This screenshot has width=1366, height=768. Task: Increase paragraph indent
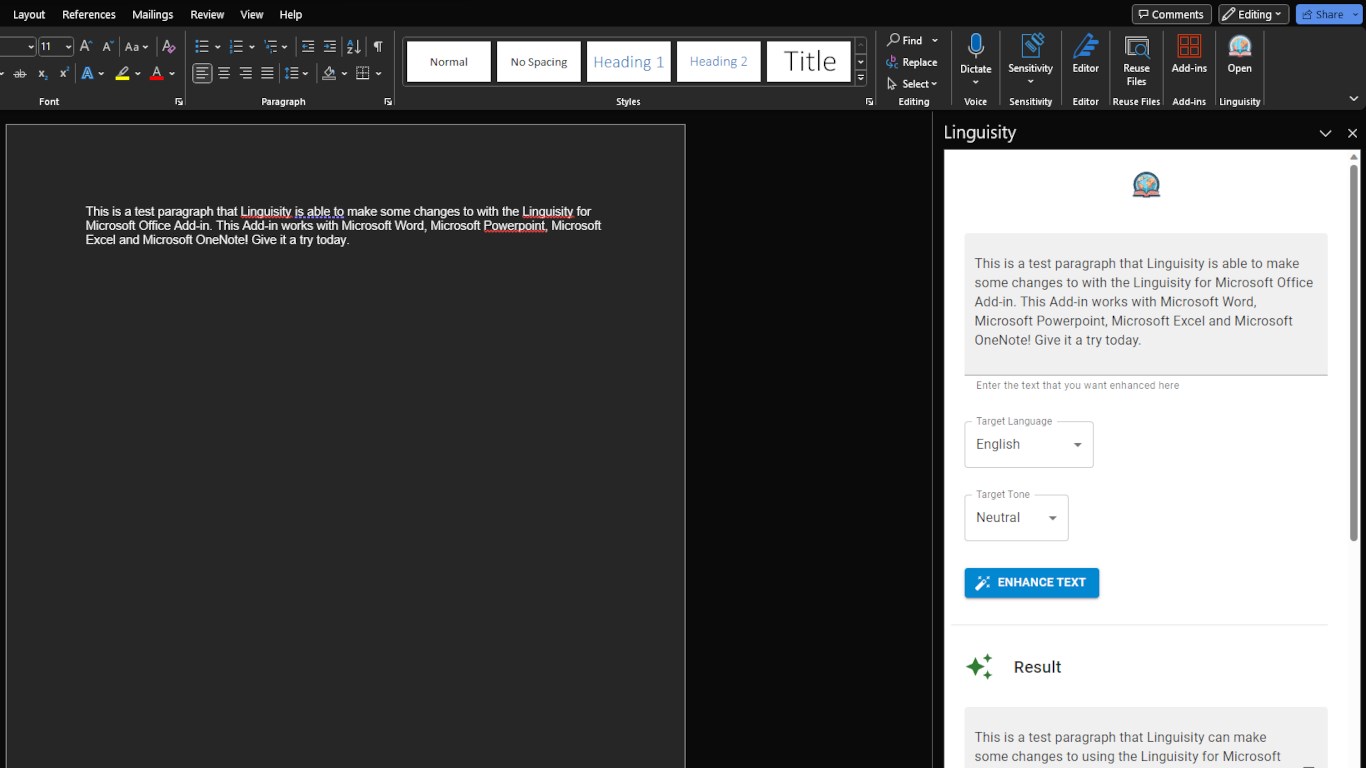click(330, 46)
